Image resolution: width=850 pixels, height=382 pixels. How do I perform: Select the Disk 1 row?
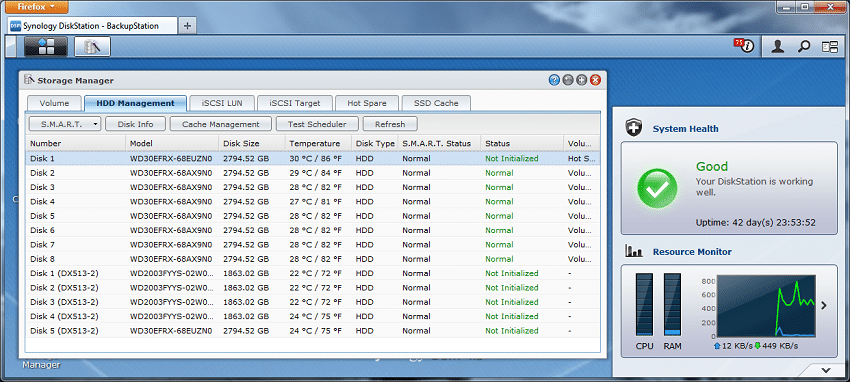(313, 158)
